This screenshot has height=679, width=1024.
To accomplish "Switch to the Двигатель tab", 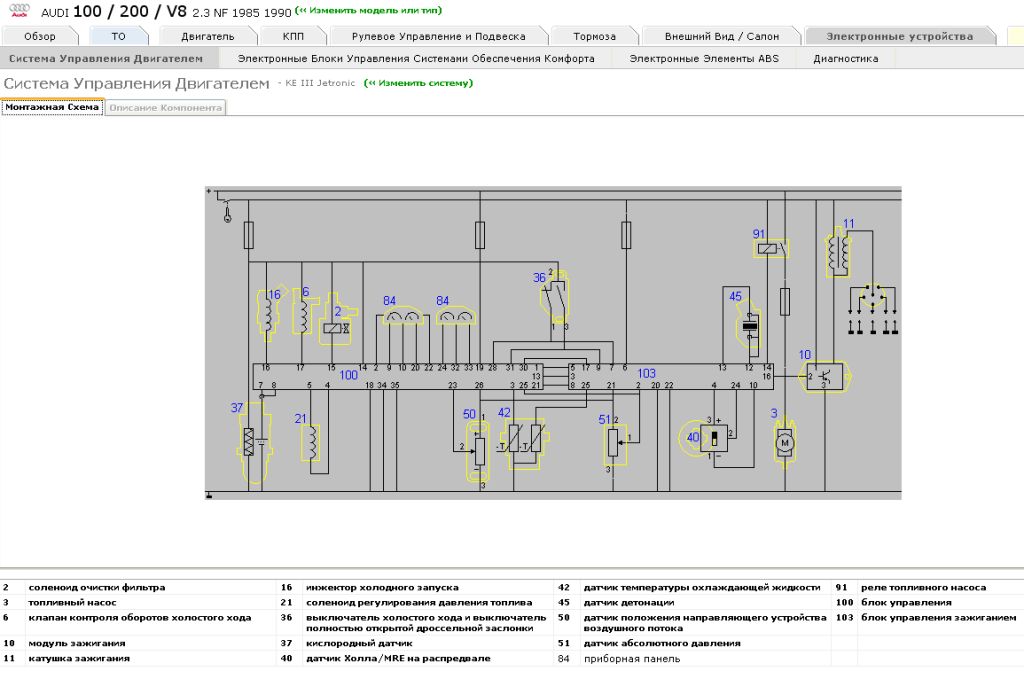I will point(208,37).
